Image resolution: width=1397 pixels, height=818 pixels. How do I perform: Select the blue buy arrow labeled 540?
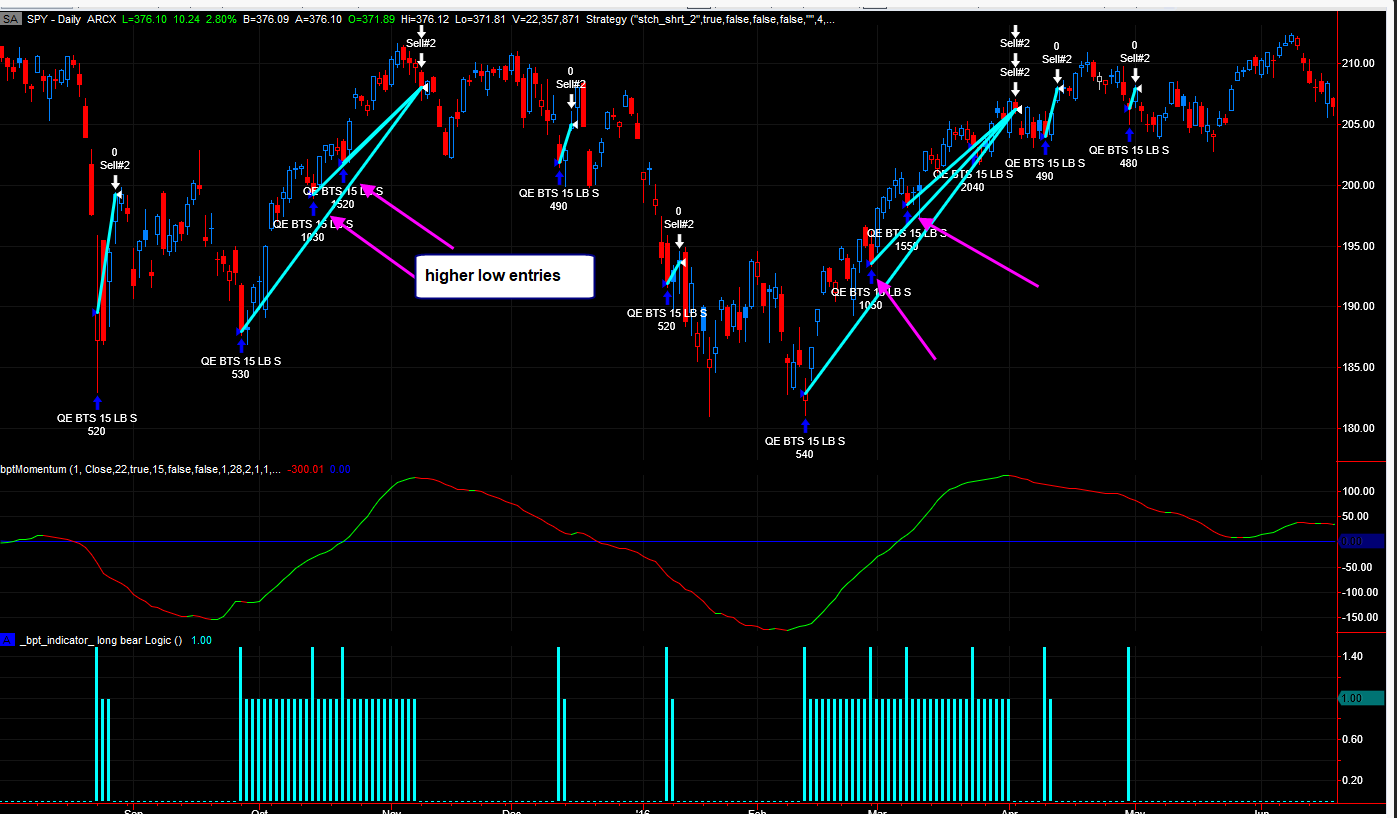coord(806,426)
